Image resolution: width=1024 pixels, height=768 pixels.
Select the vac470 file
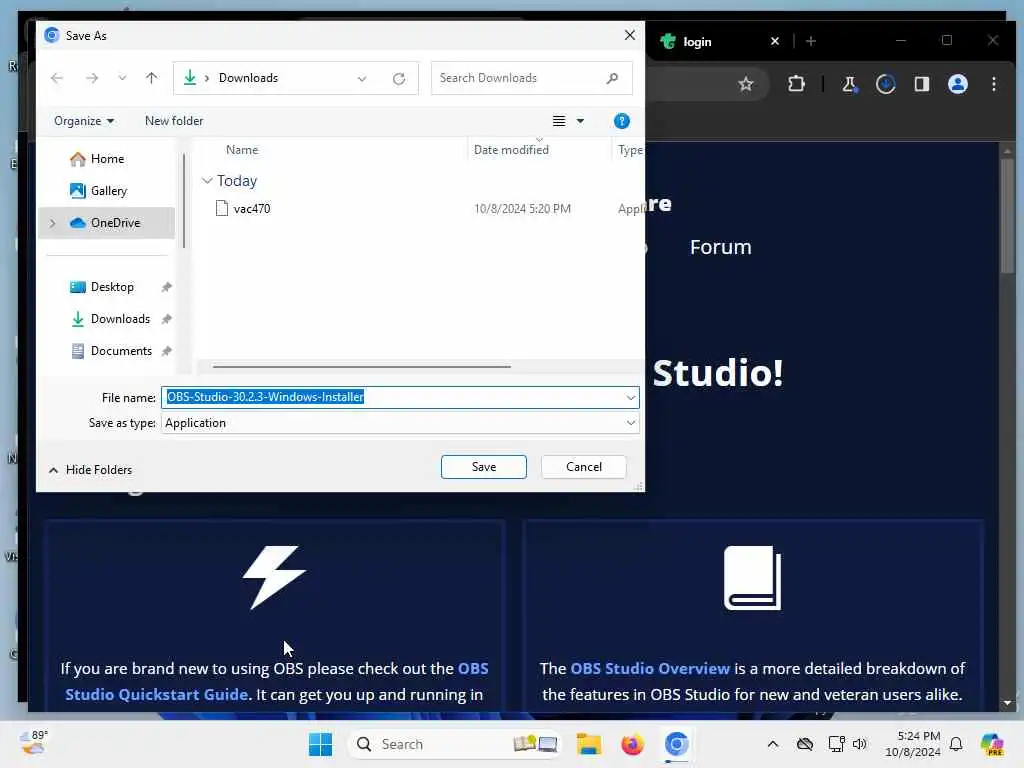[x=251, y=209]
